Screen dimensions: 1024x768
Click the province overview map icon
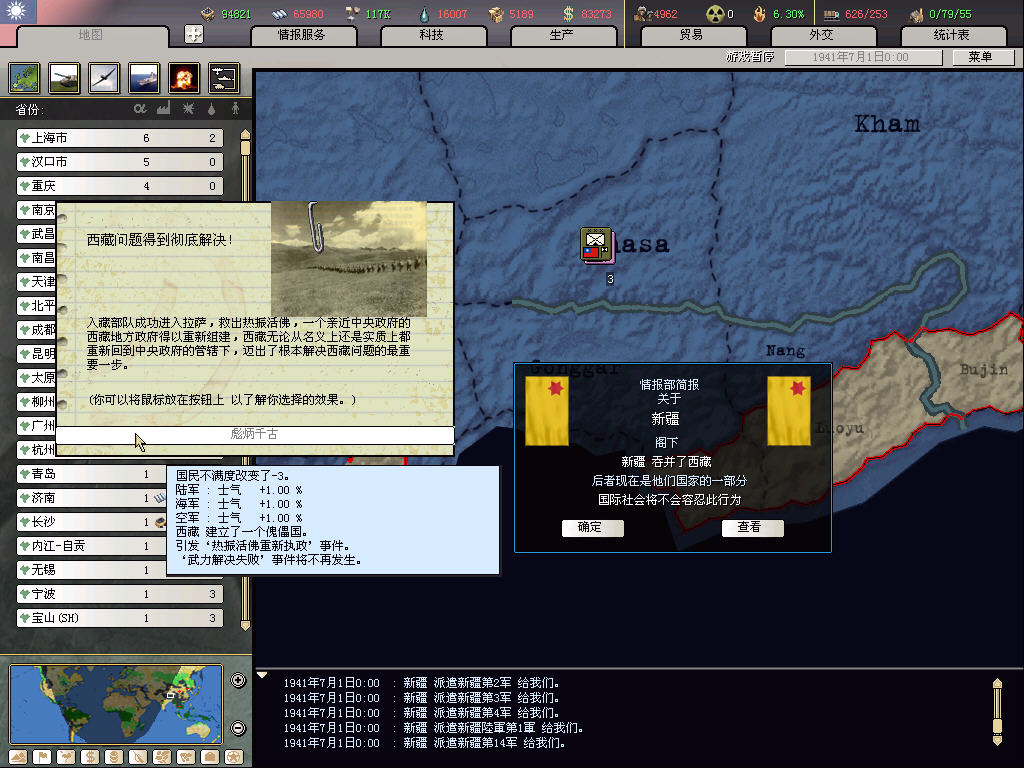coord(25,77)
